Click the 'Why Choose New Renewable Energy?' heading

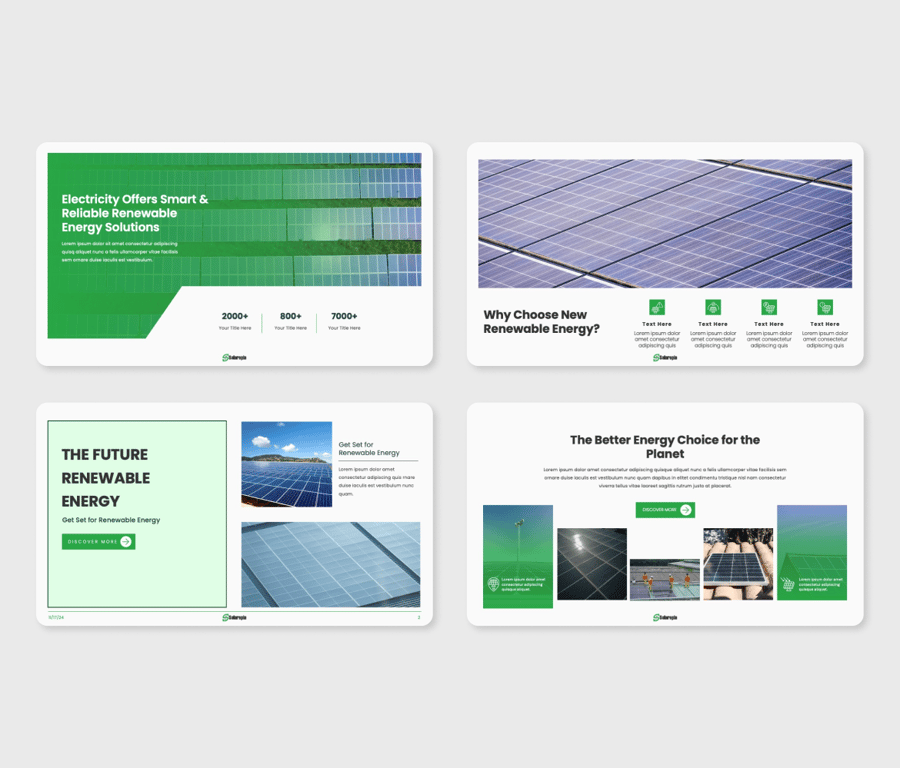click(x=541, y=322)
